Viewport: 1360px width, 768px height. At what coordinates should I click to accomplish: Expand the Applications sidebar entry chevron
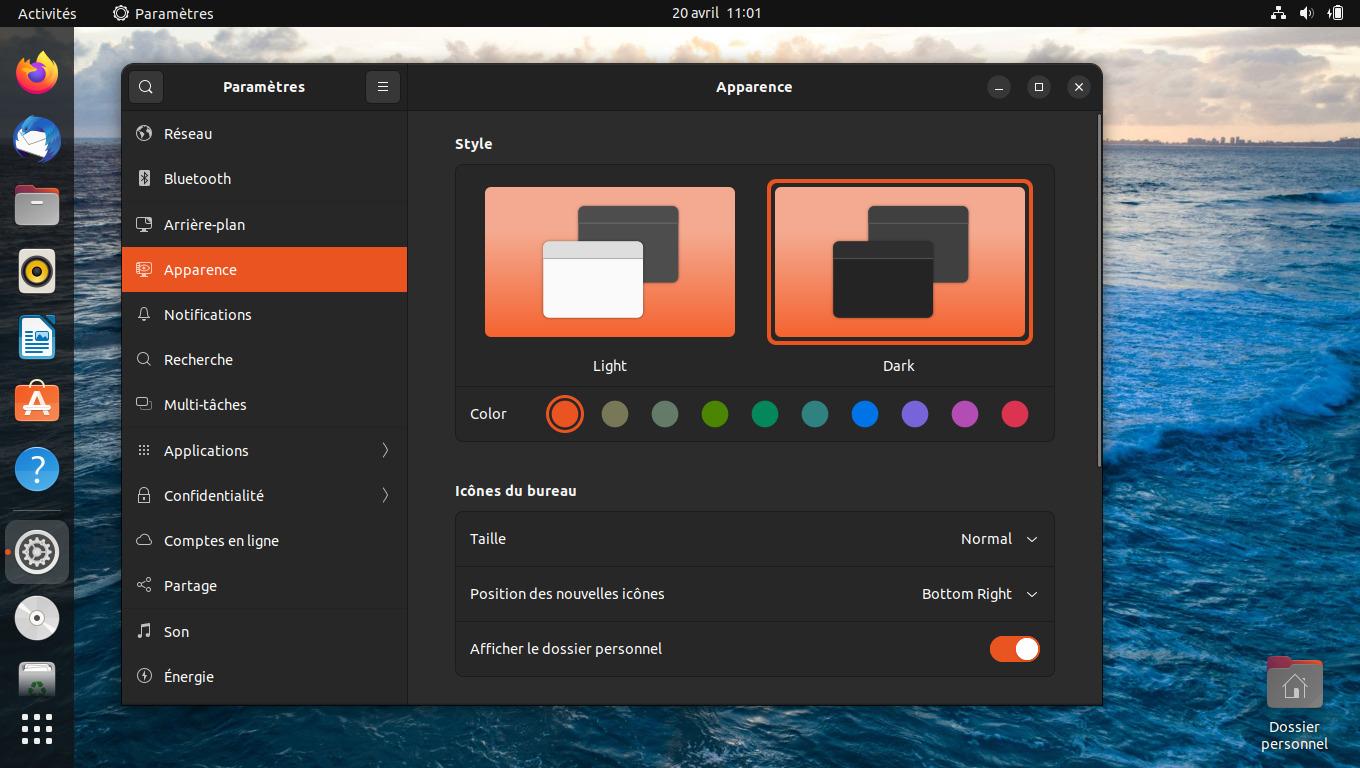click(x=385, y=451)
